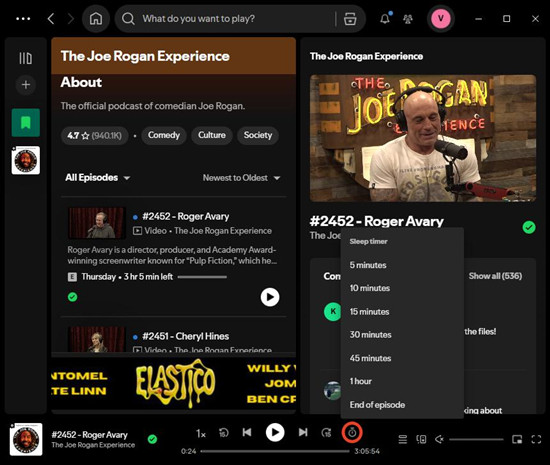Image resolution: width=550 pixels, height=465 pixels.
Task: Toggle saved checkmark in the bottom player bar
Action: coord(152,439)
